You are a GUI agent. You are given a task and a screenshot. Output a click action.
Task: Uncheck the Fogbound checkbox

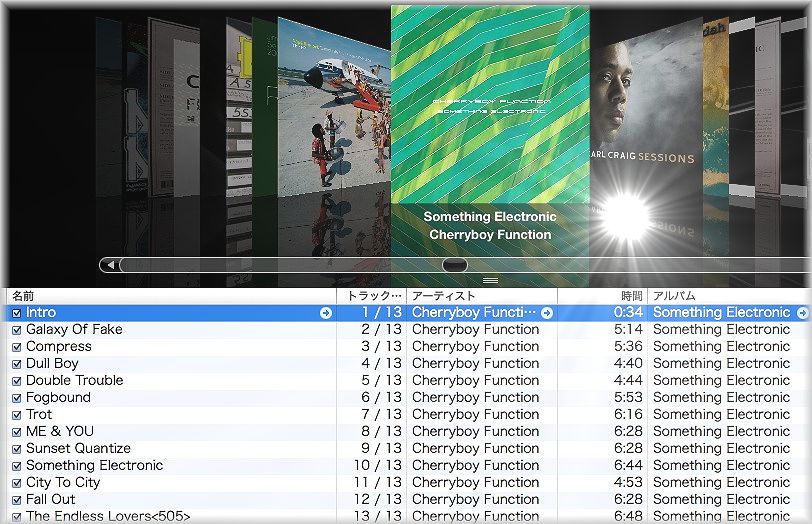pyautogui.click(x=17, y=399)
